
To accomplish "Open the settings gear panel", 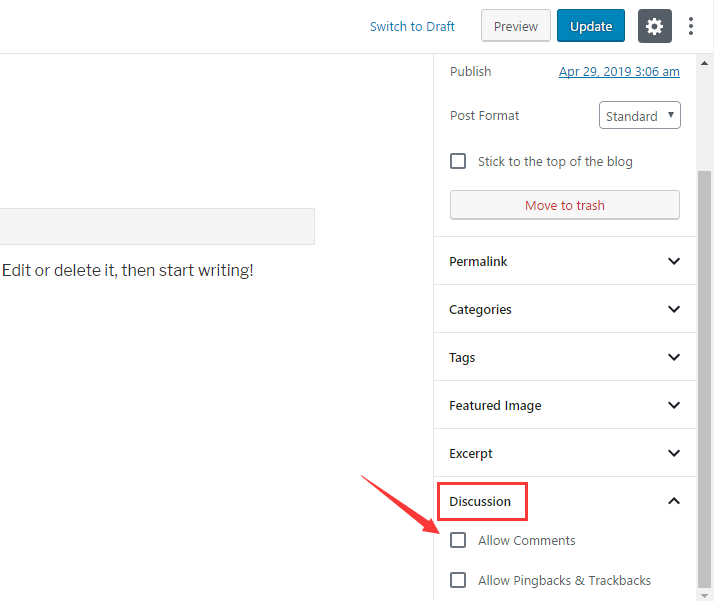I will (654, 26).
